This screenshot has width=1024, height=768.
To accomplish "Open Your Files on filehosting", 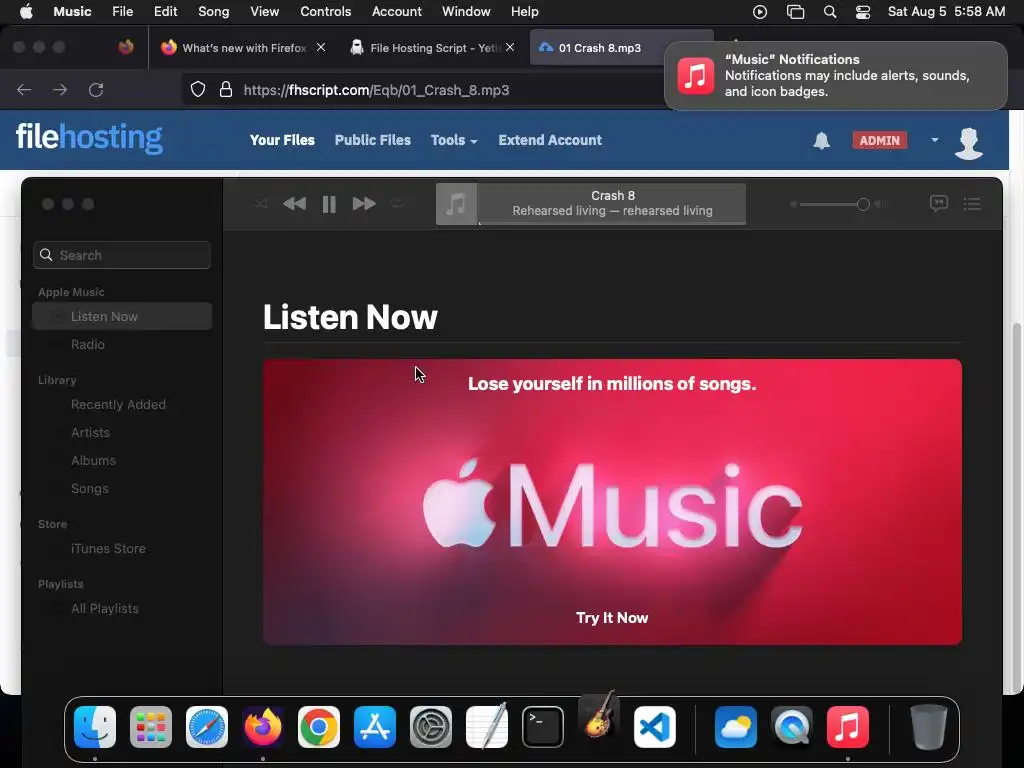I will tap(282, 140).
